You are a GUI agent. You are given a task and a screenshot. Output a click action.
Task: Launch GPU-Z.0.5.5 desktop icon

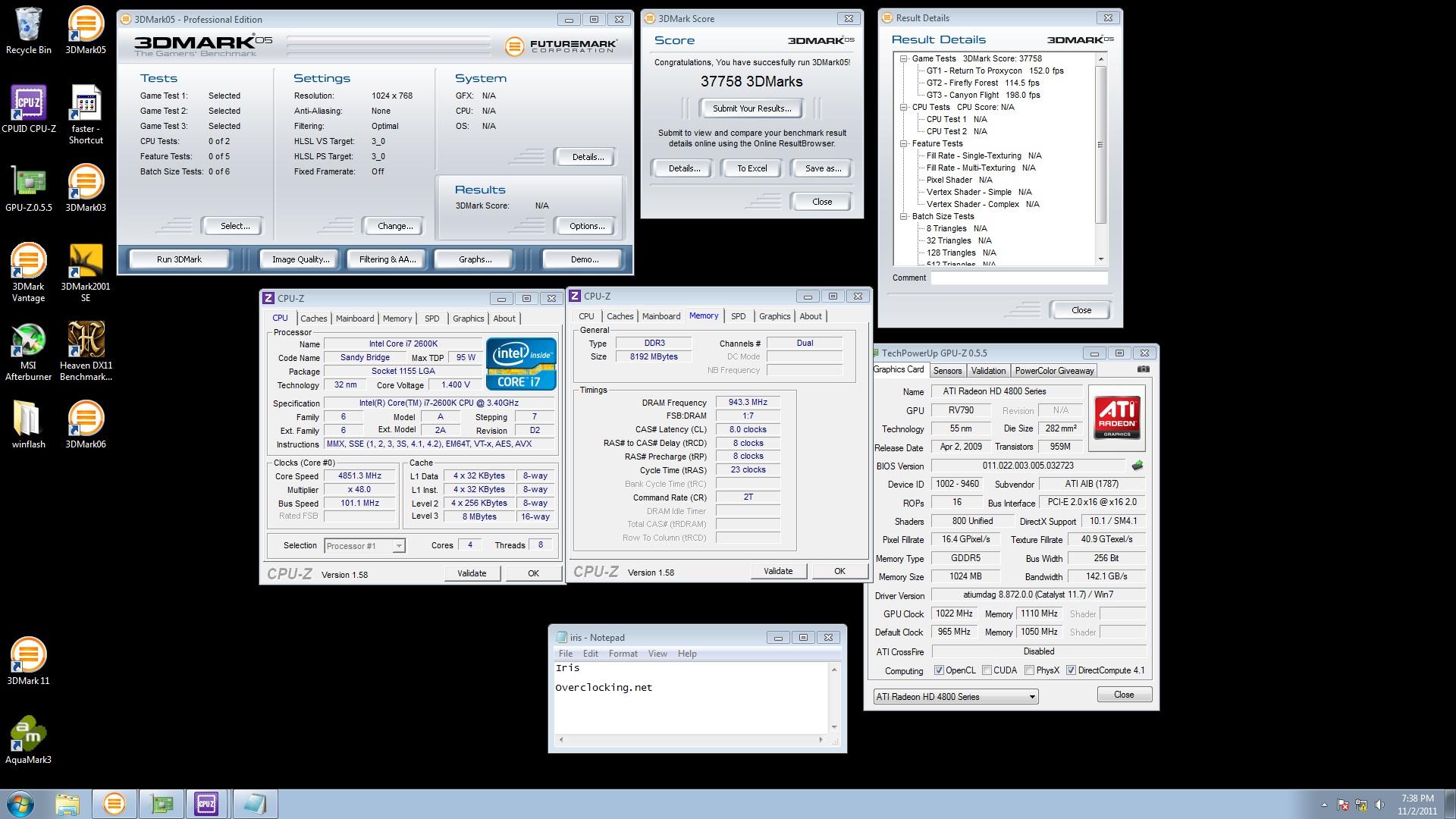[x=29, y=187]
